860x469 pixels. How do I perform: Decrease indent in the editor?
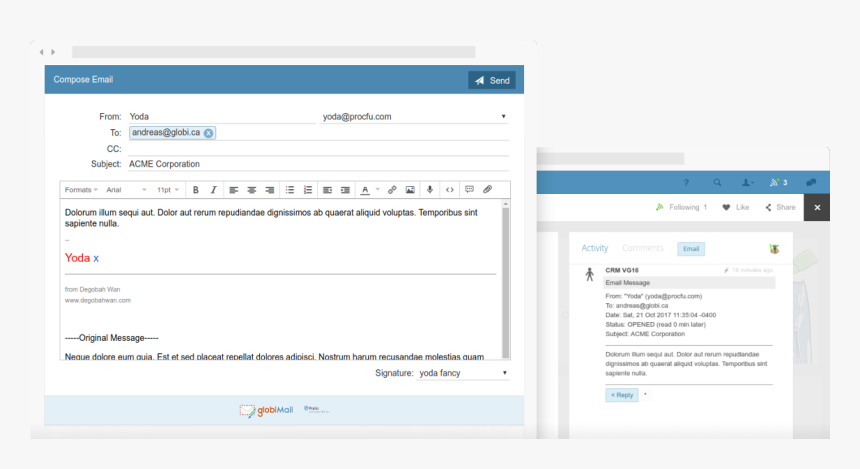coord(327,190)
